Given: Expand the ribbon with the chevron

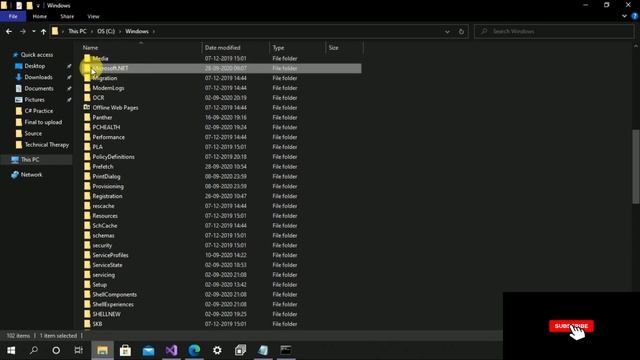Looking at the screenshot, I should (624, 16).
